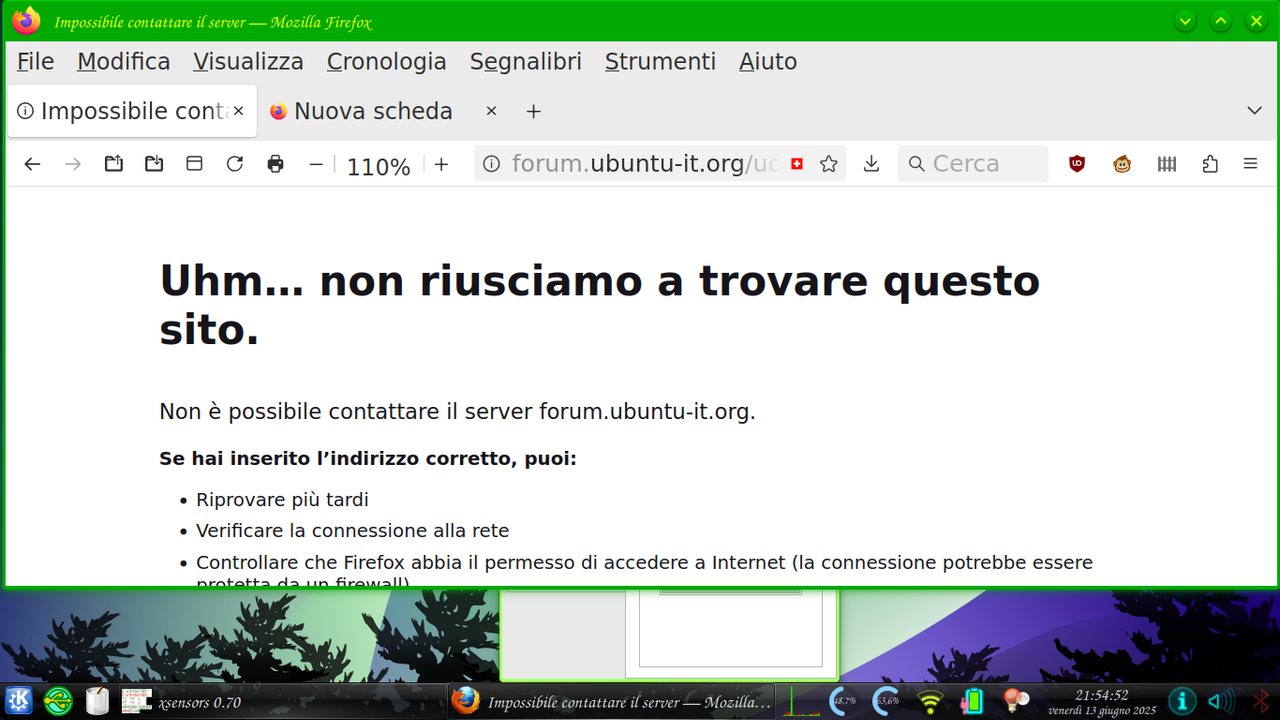Click the lightbulb tray icon
1280x720 pixels.
click(1016, 700)
